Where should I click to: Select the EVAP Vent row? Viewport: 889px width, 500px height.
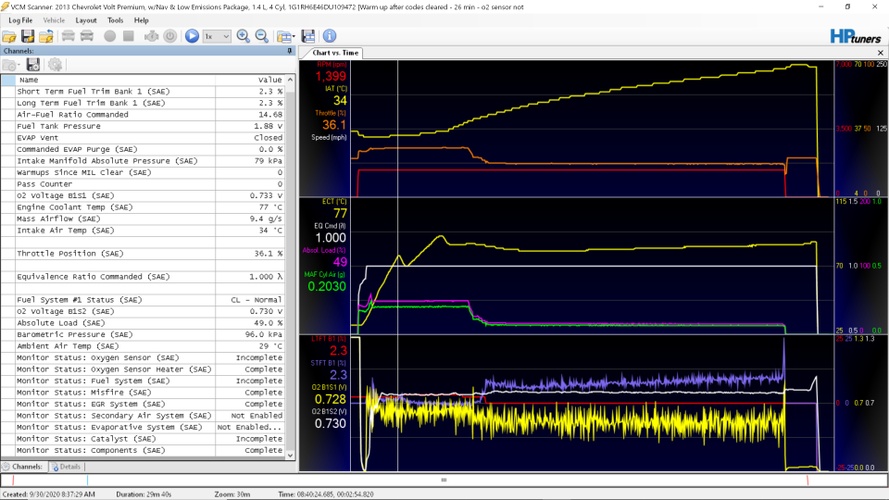click(143, 138)
